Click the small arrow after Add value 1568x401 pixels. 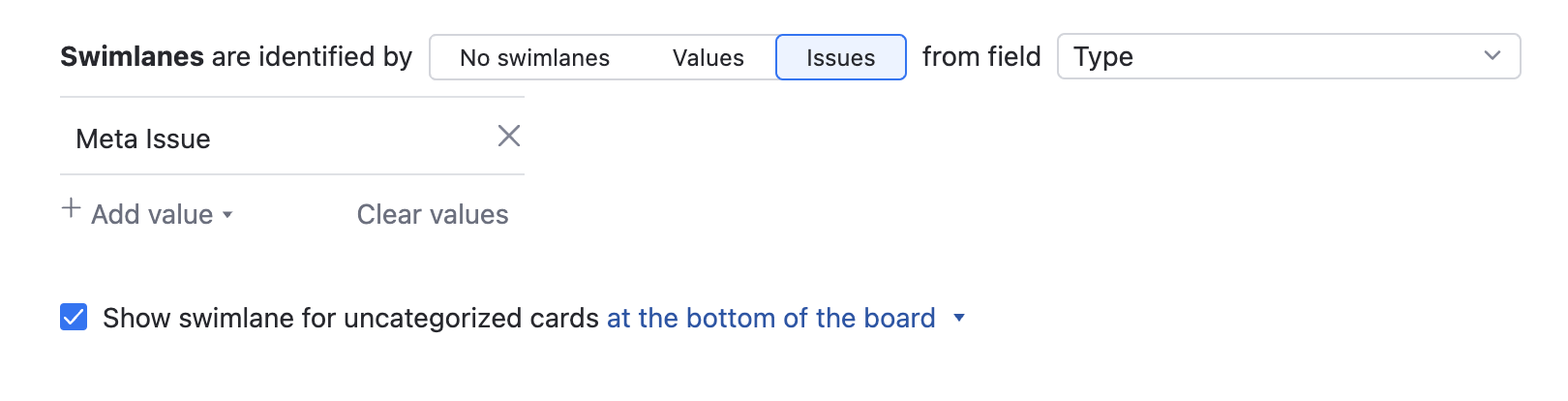pyautogui.click(x=227, y=215)
